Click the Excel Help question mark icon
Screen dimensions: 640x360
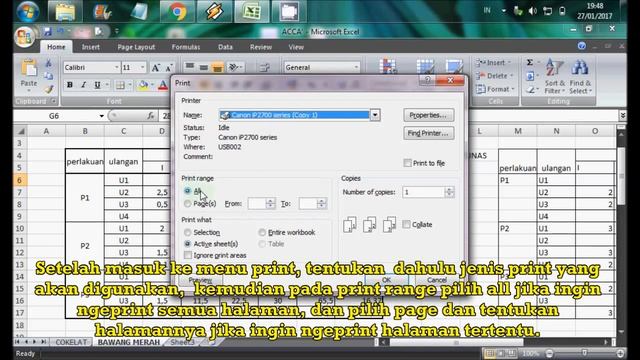[x=582, y=46]
